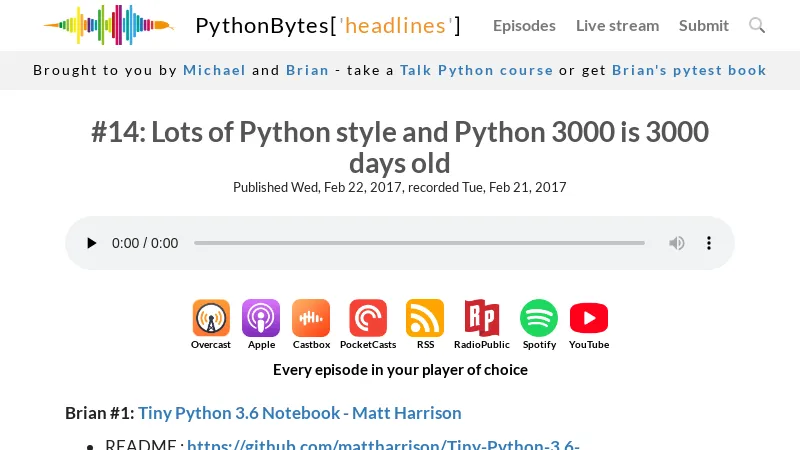Screen dimensions: 800x450
Task: Open the RSS feed icon
Action: point(425,319)
